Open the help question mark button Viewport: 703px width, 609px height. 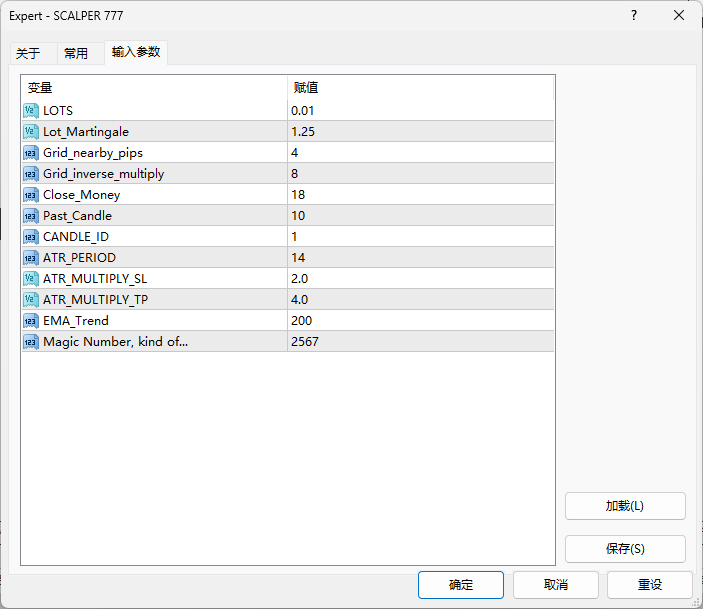[634, 16]
